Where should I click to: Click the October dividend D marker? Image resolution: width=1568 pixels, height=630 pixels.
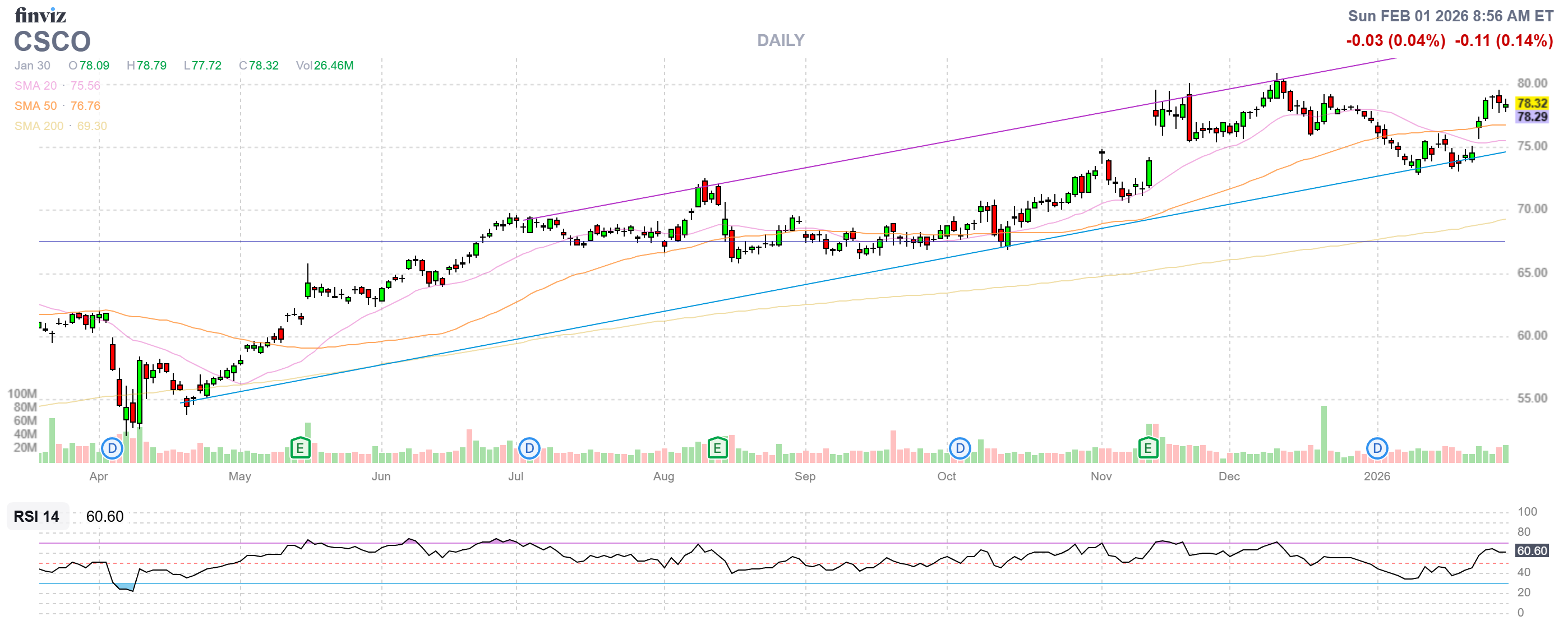coord(960,450)
